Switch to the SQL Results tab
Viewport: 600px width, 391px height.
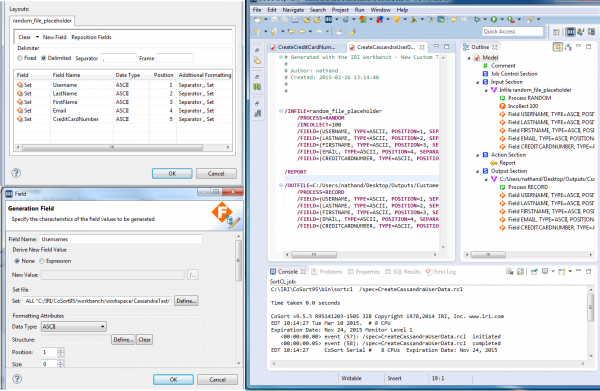point(403,272)
